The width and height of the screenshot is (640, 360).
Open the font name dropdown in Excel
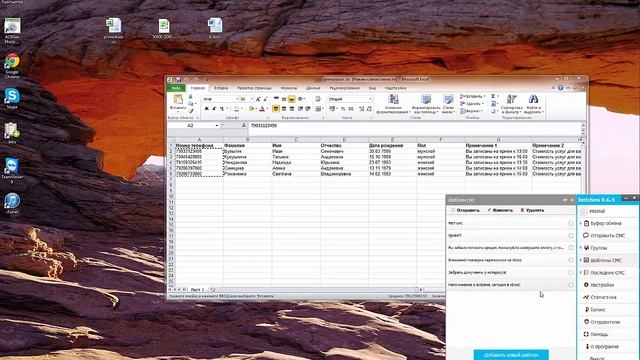[237, 99]
